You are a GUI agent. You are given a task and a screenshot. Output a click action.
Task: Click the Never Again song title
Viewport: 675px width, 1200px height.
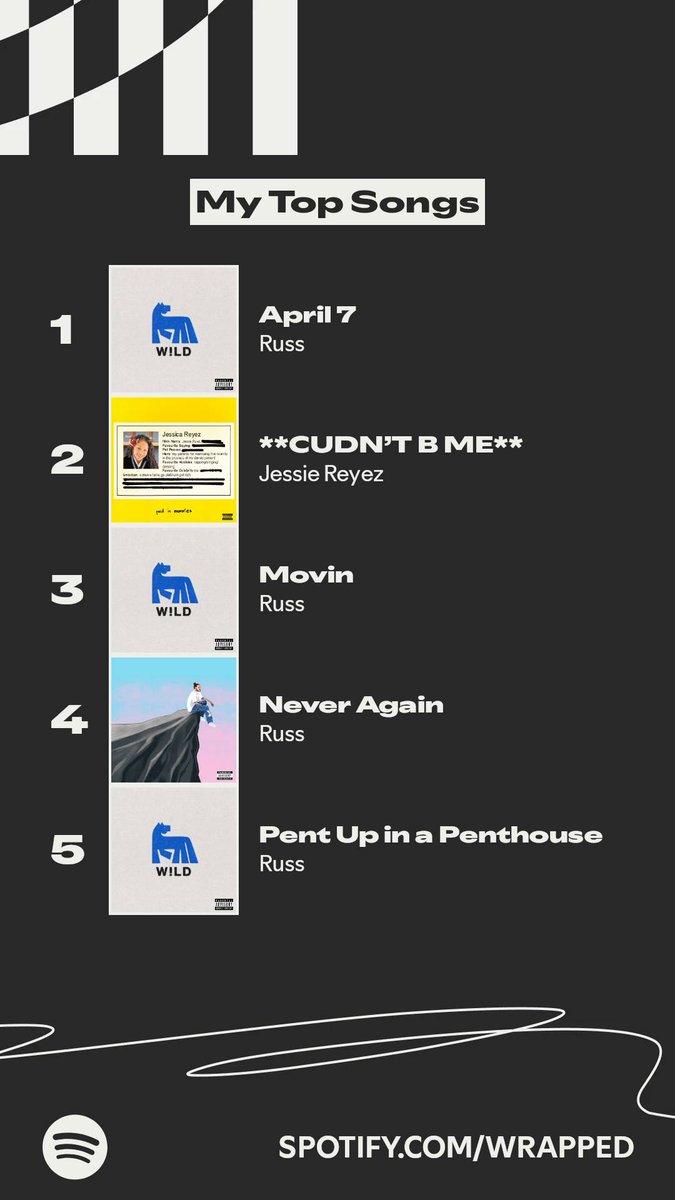click(x=351, y=705)
